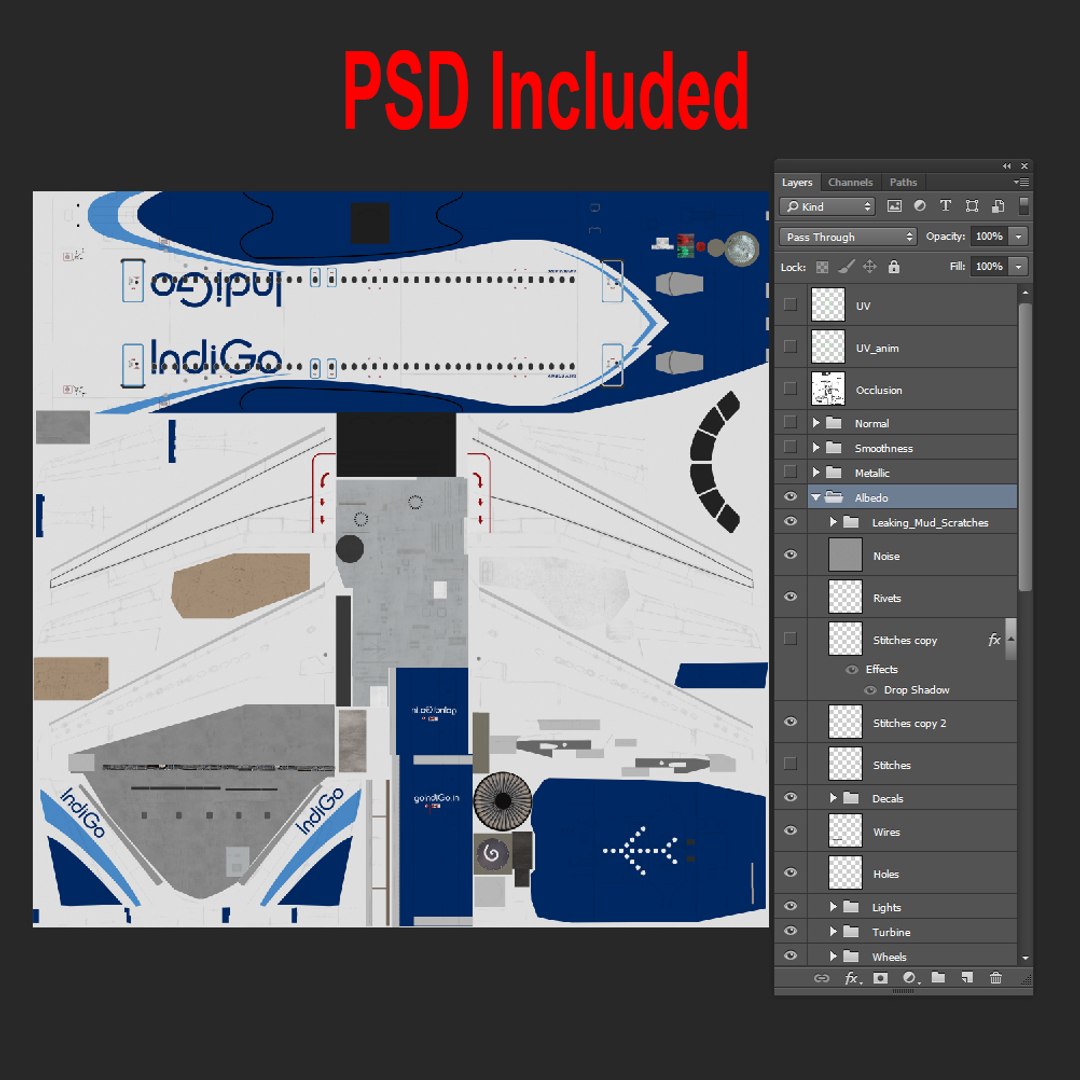Show the Stitches copy layer
Image resolution: width=1080 pixels, height=1080 pixels.
pyautogui.click(x=791, y=638)
